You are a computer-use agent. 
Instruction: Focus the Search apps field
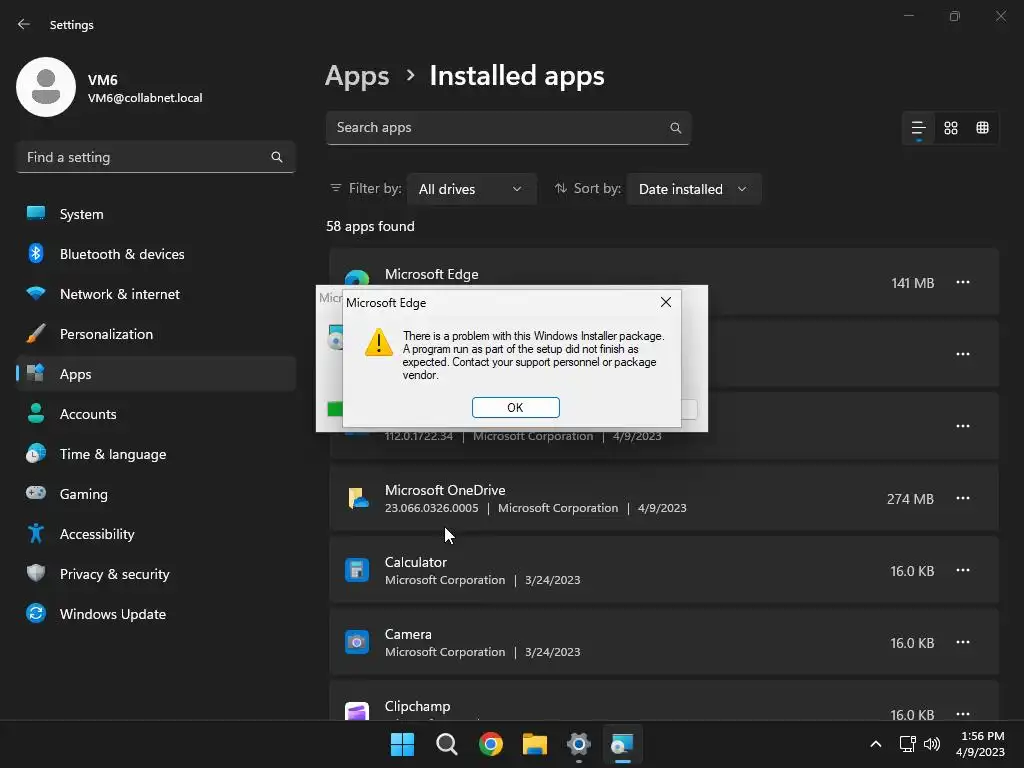[508, 128]
